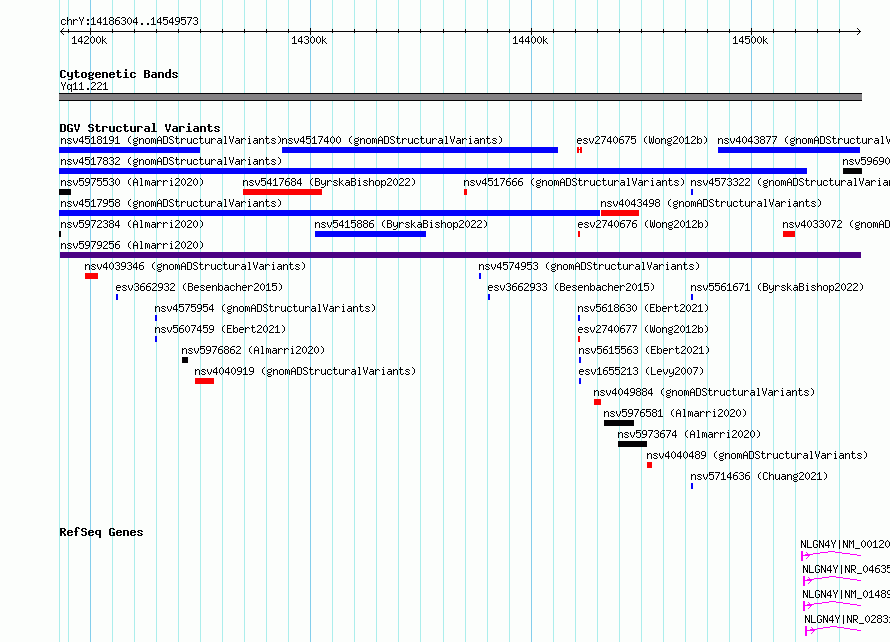Viewport: 890px width, 642px height.
Task: Select the purple nsv5979256 variant bar
Action: click(x=460, y=255)
